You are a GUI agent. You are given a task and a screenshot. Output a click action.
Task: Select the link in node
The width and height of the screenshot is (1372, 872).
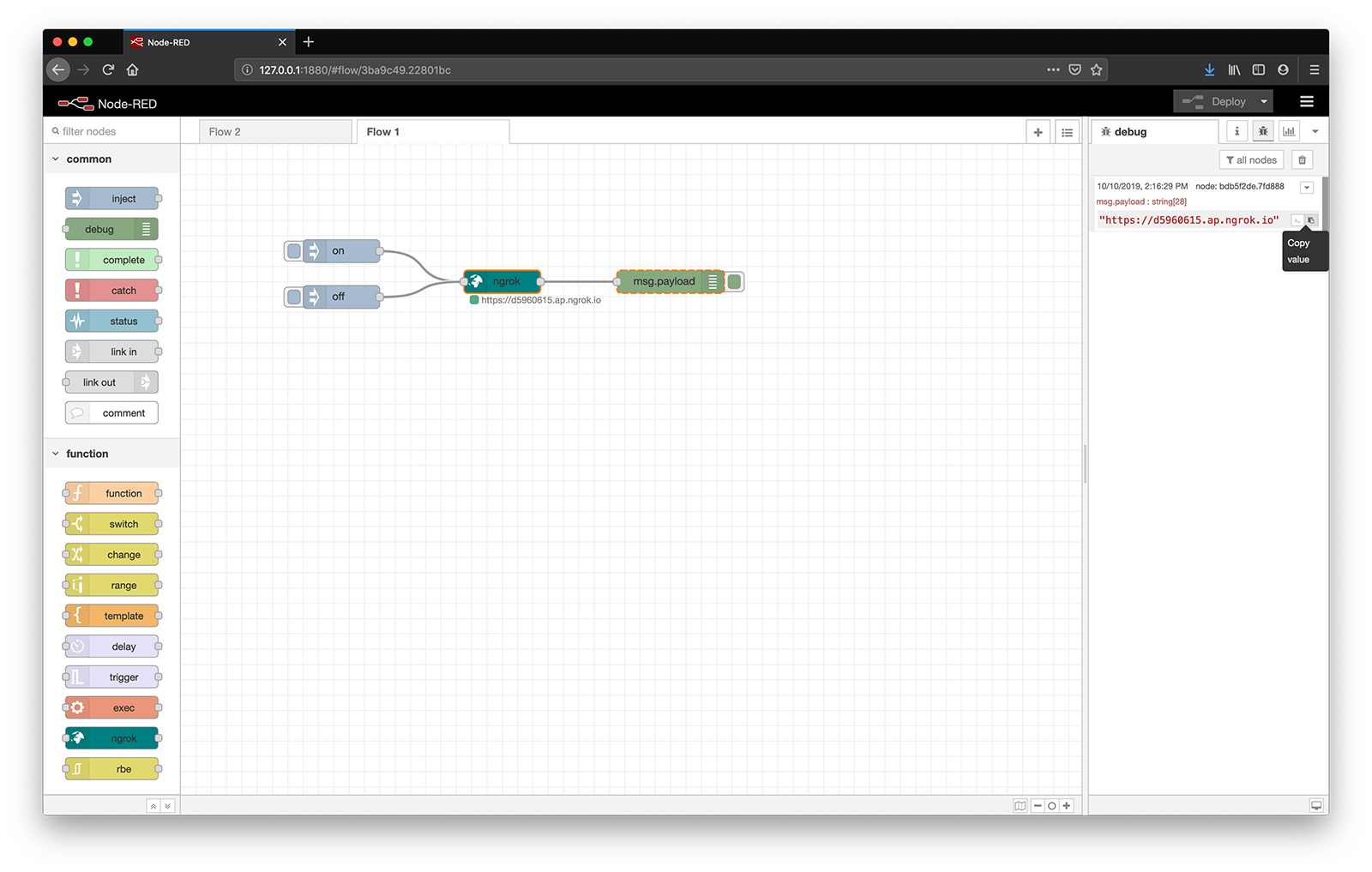pos(112,352)
